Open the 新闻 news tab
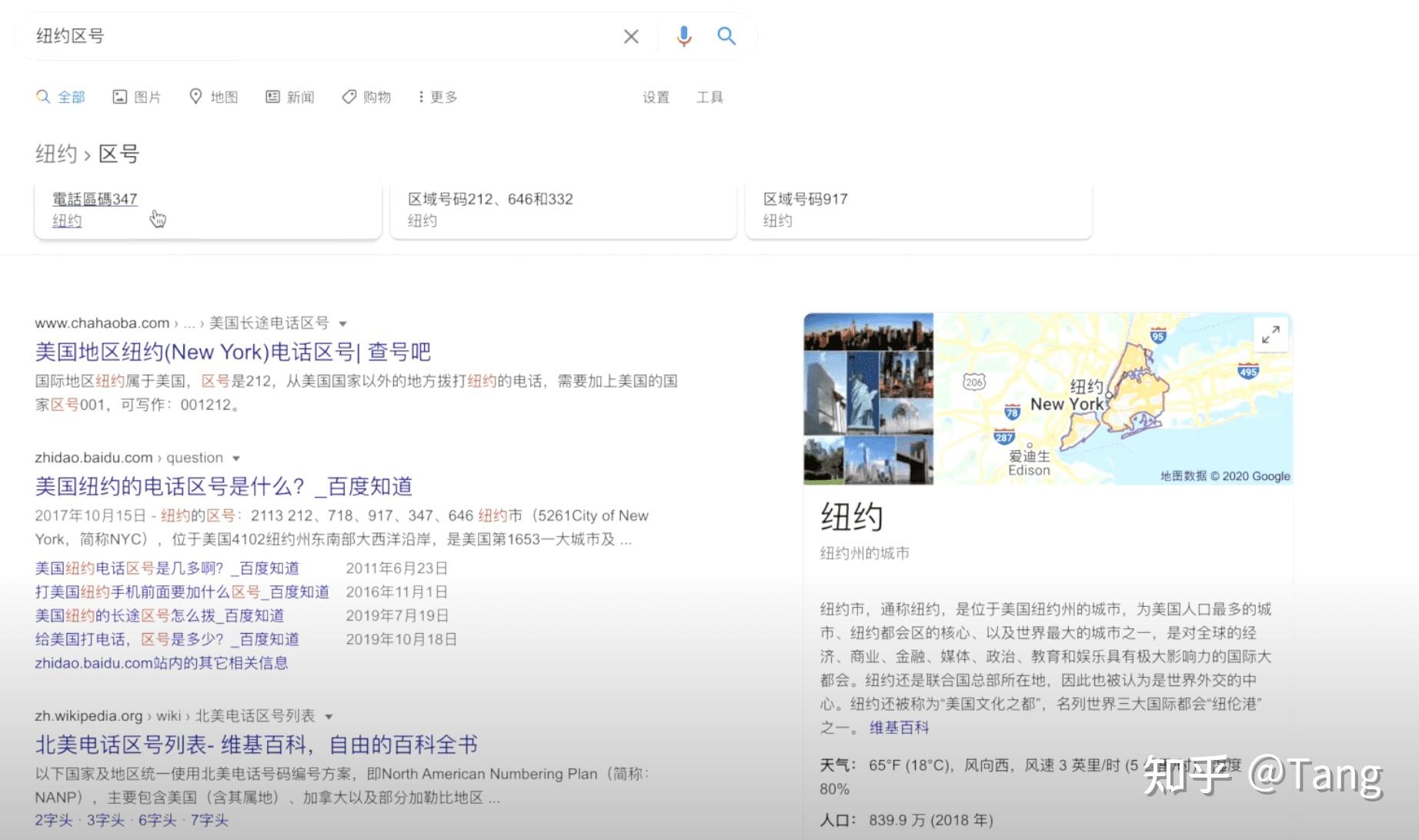 (x=290, y=97)
